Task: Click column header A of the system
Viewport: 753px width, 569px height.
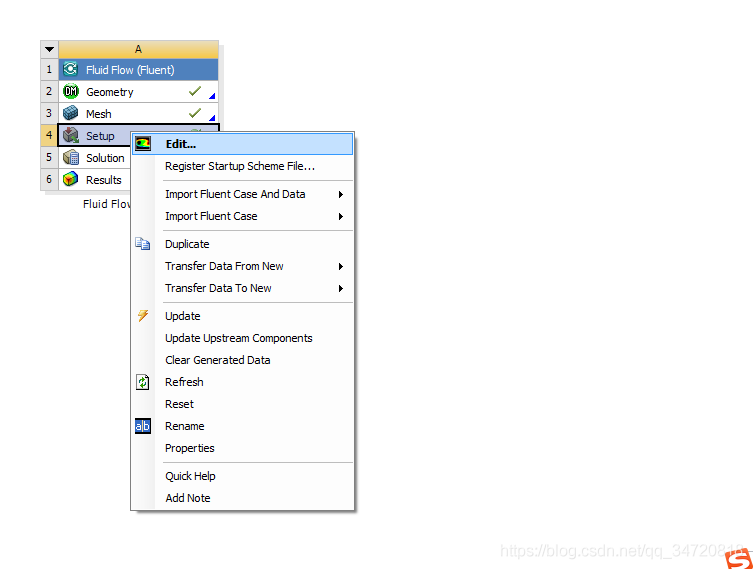Action: (138, 49)
